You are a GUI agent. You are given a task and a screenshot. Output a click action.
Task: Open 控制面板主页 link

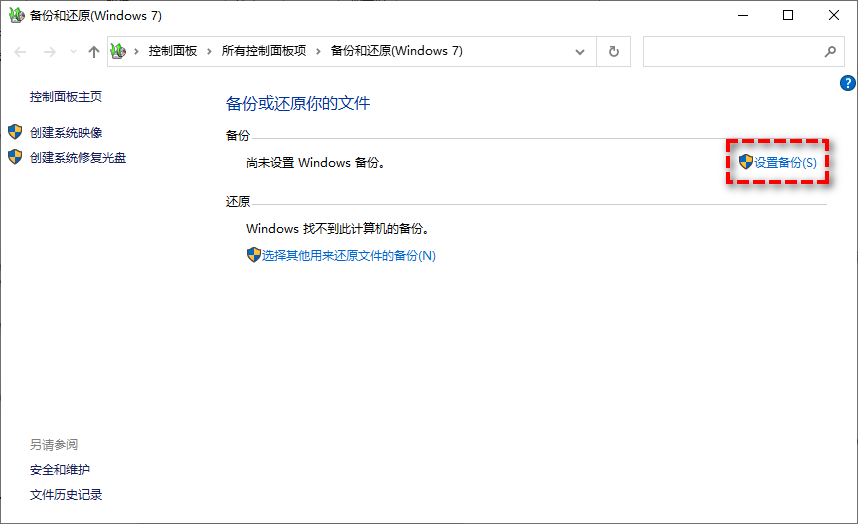[66, 97]
